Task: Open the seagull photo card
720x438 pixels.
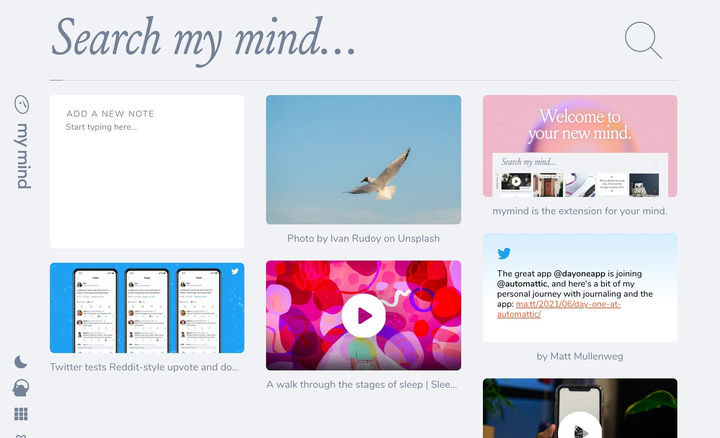Action: click(x=363, y=160)
